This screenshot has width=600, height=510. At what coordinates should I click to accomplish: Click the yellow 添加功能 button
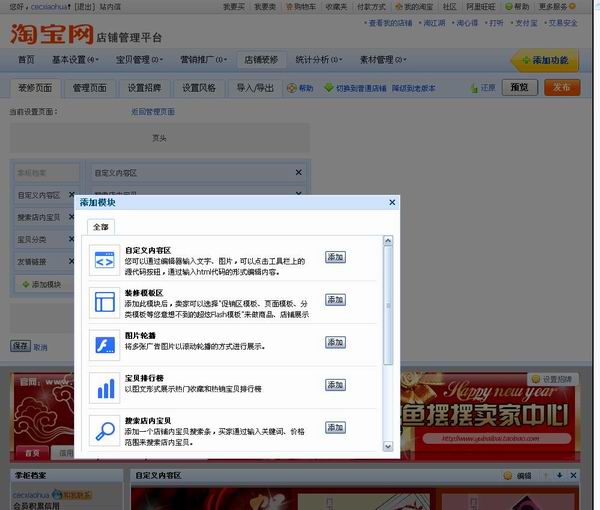click(x=545, y=61)
